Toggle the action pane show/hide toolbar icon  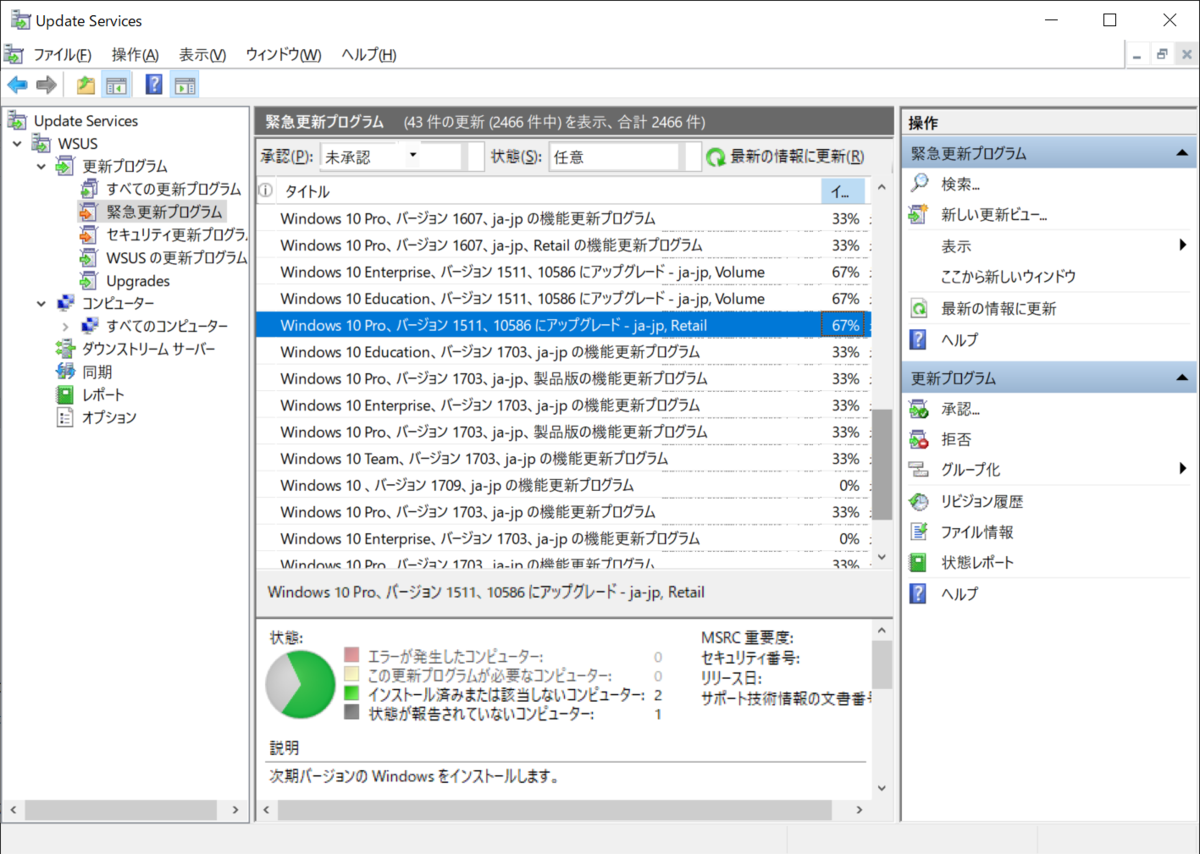[184, 85]
